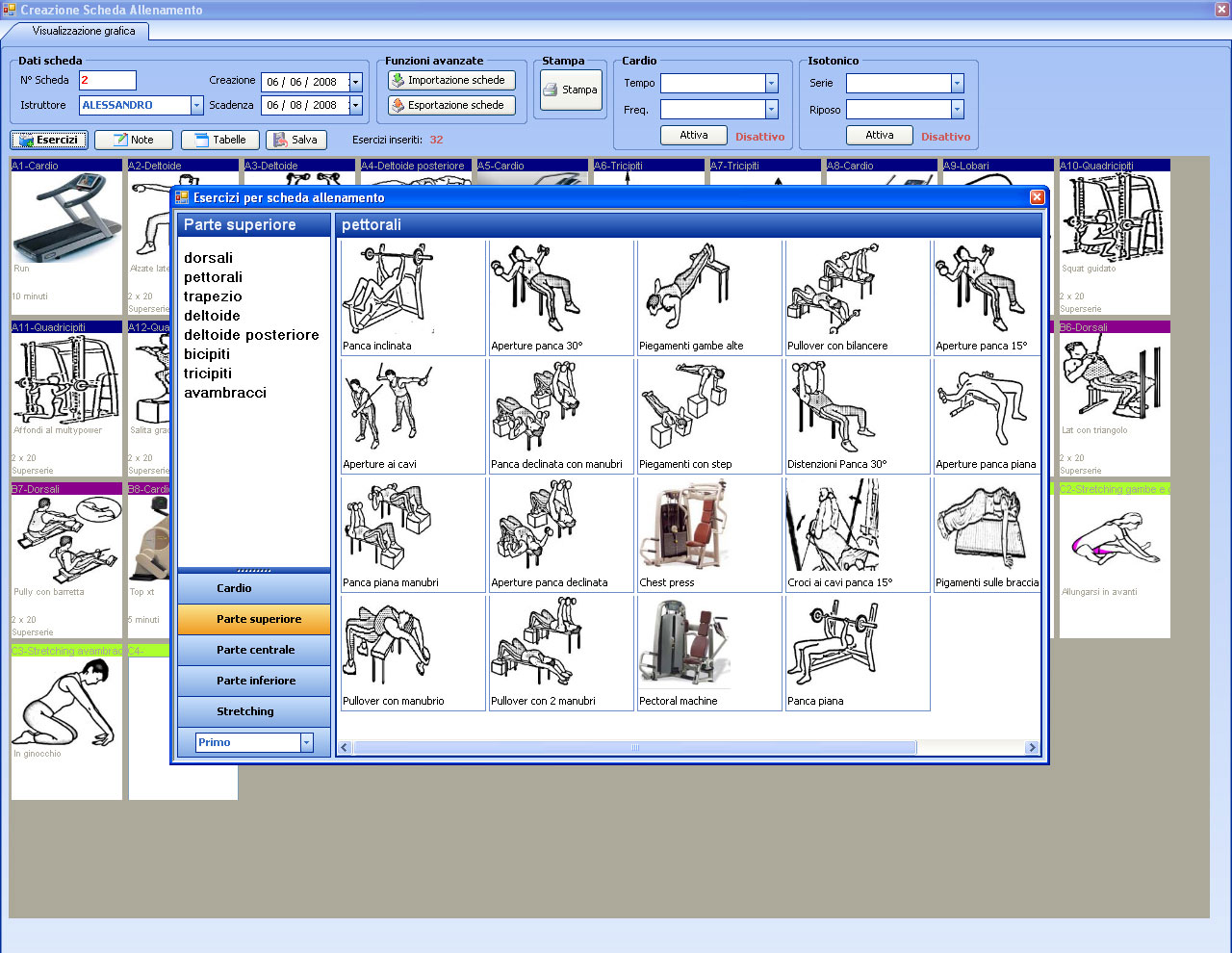
Task: Select the Piegamenti con step exercise
Action: [x=684, y=409]
